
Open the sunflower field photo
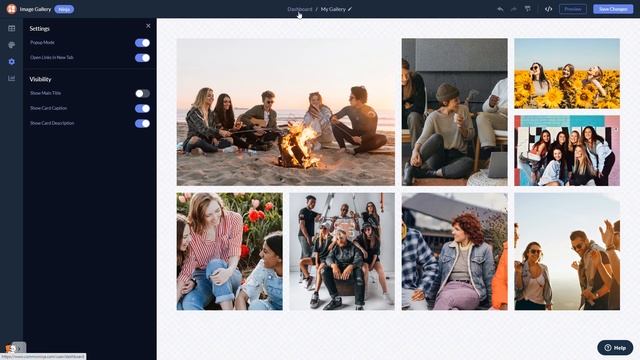[567, 73]
